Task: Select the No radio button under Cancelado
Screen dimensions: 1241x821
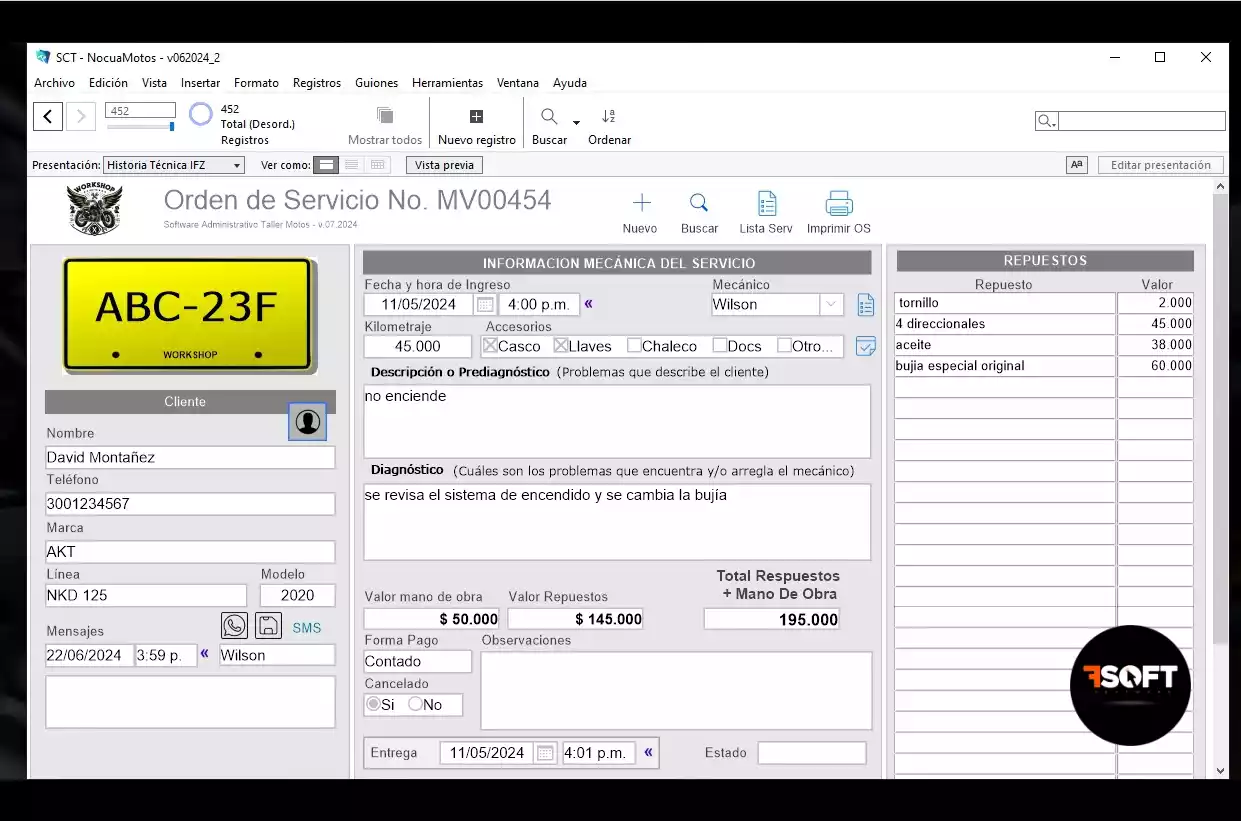Action: coord(415,704)
